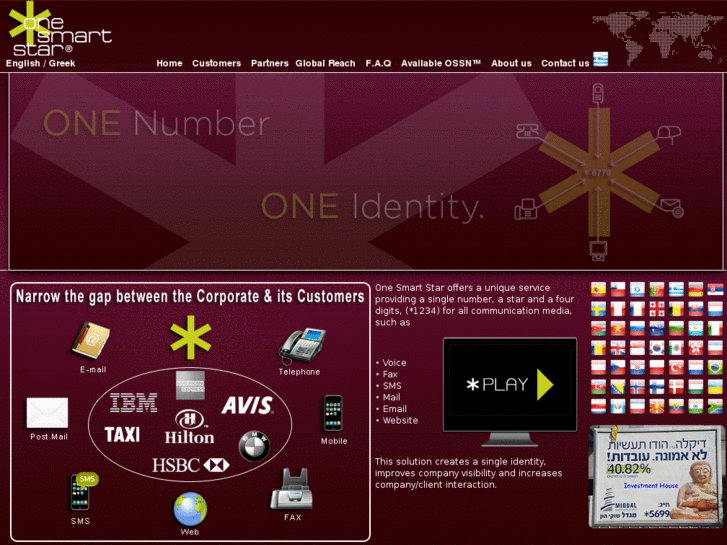This screenshot has width=727, height=545.
Task: Click the "Voice" bullet item
Action: [x=394, y=363]
